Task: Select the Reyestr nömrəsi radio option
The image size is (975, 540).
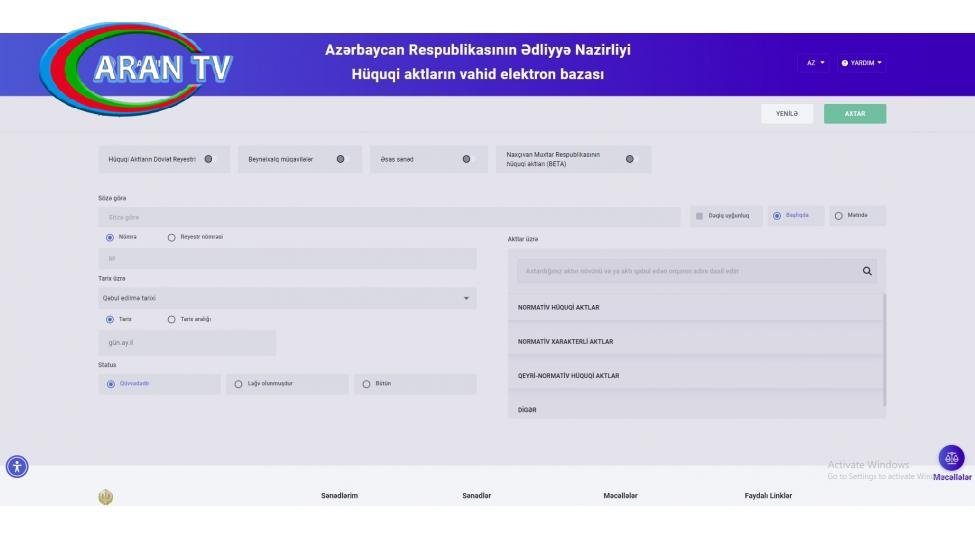Action: click(171, 237)
